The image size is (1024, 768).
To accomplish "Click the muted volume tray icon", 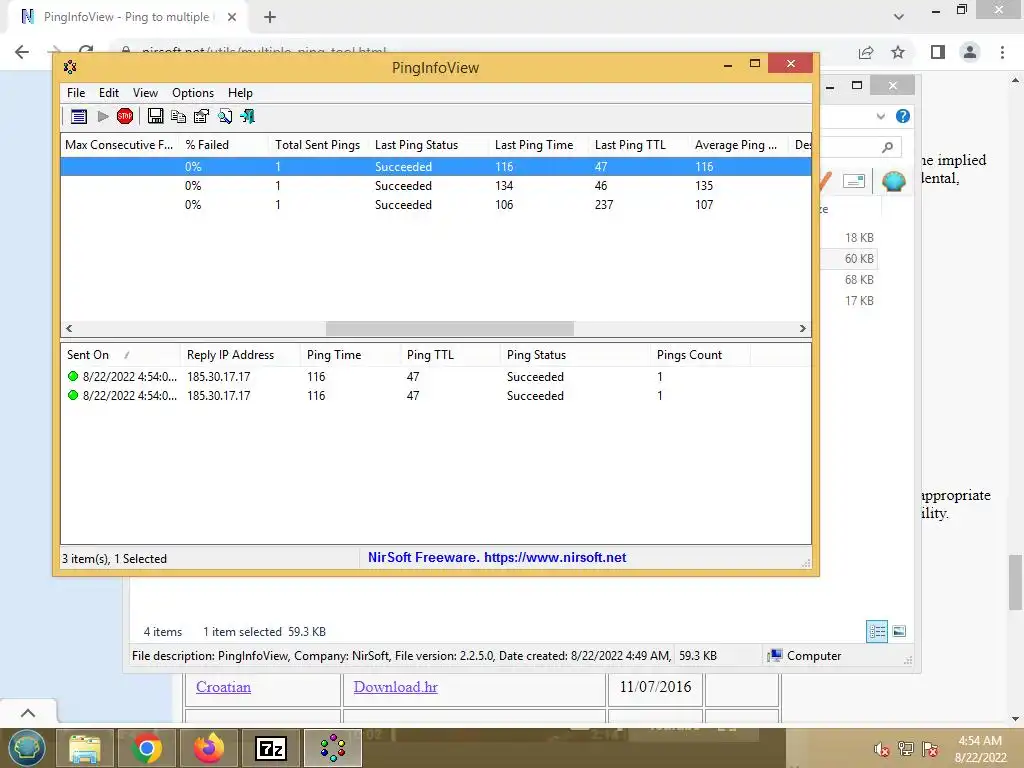I will 881,749.
